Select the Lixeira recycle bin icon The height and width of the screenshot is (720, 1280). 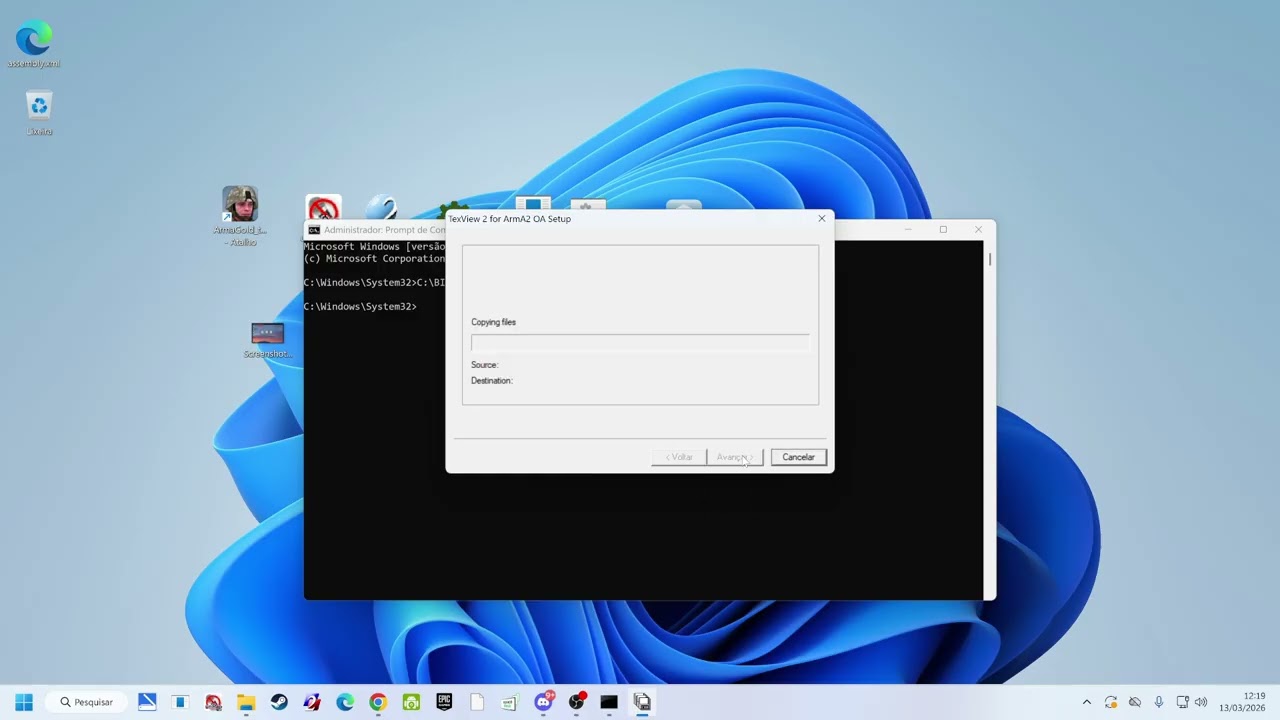pyautogui.click(x=39, y=113)
